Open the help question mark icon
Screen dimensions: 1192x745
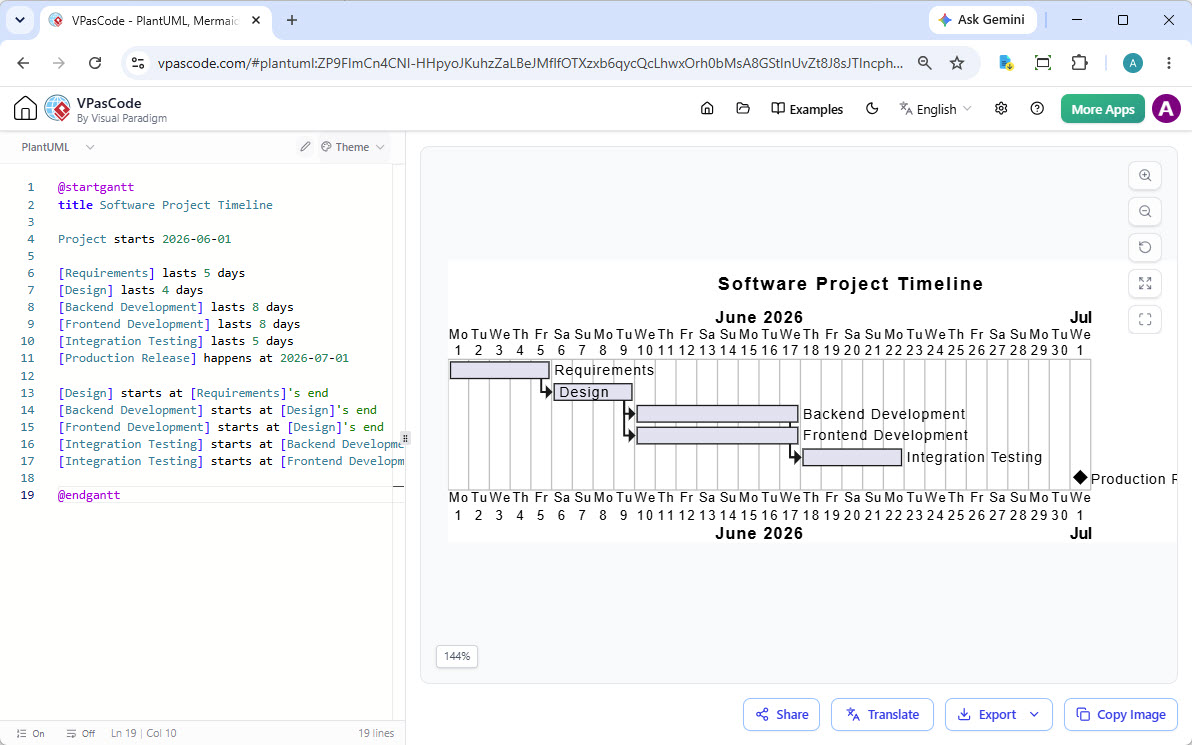(1037, 109)
